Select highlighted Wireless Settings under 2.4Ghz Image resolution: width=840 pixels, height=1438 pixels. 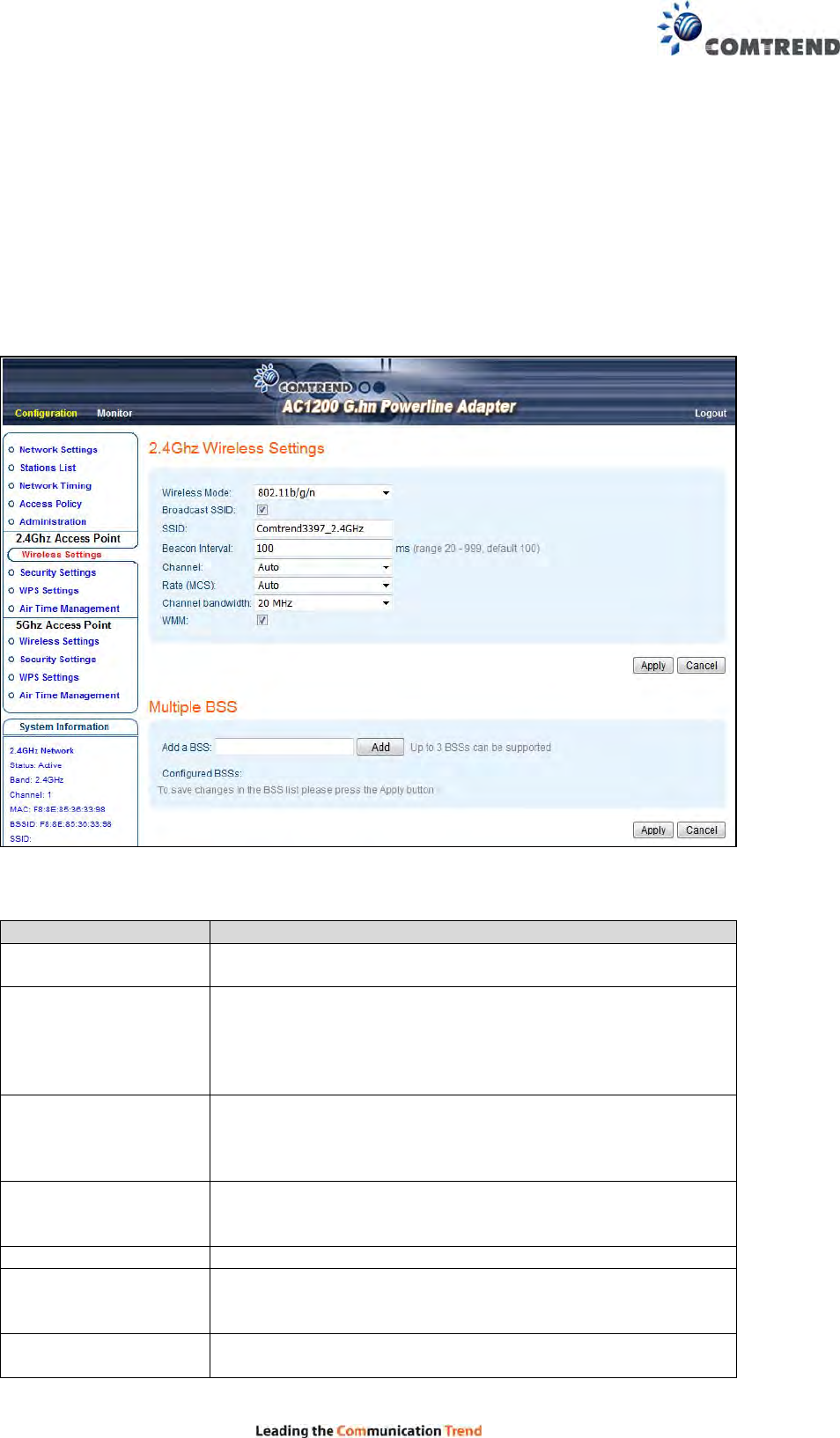tap(62, 555)
